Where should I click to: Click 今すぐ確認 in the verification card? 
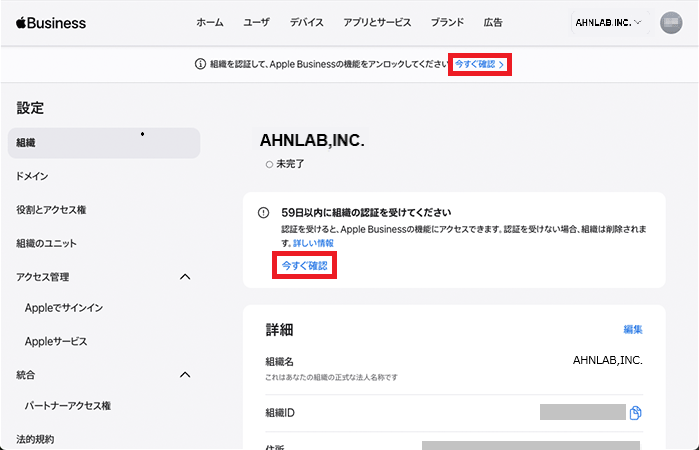coord(304,266)
